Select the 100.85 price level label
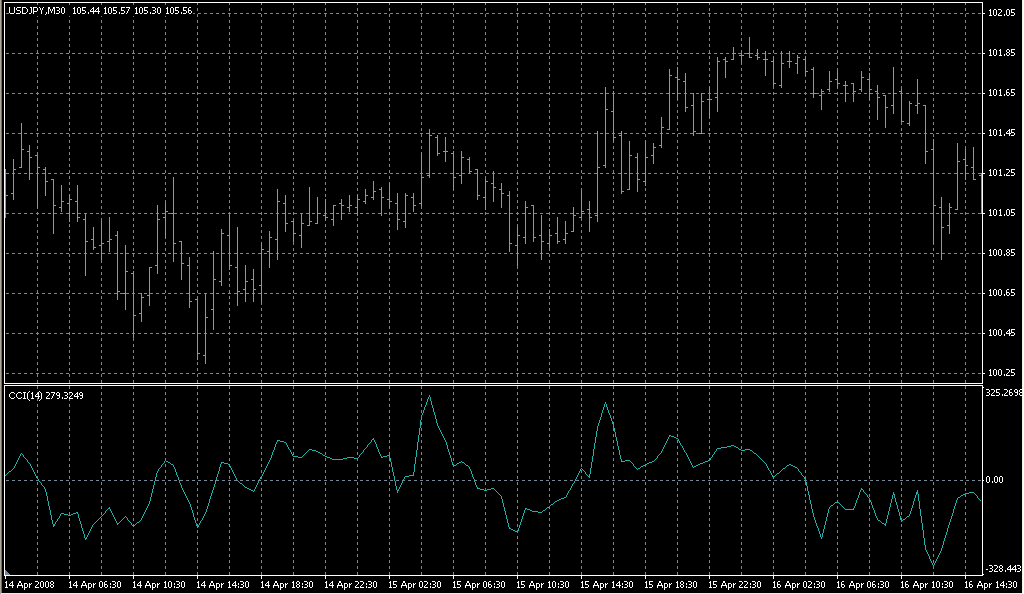This screenshot has height=594, width=1024. pyautogui.click(x=1001, y=253)
